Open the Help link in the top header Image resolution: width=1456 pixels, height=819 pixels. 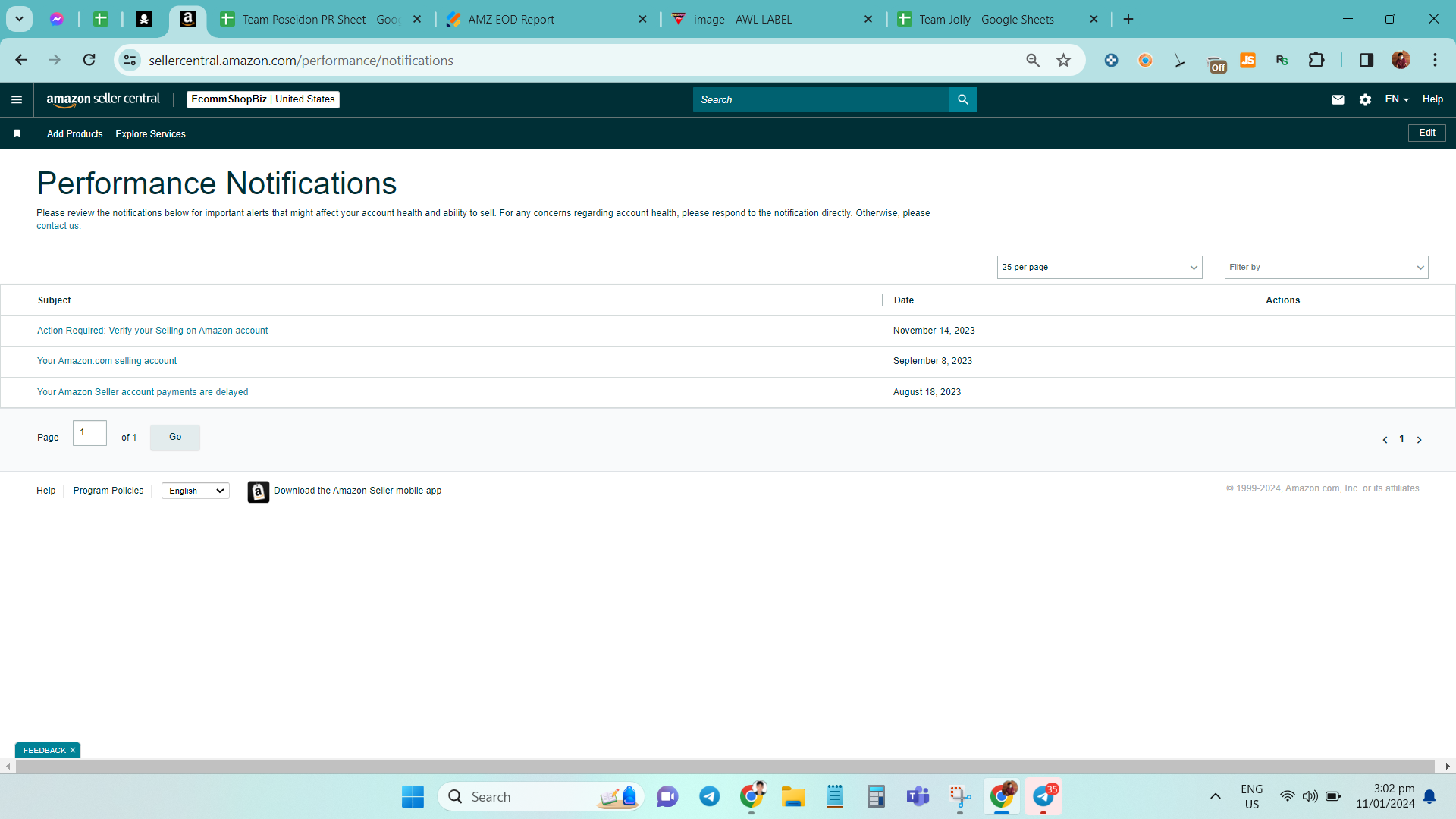(x=1432, y=99)
